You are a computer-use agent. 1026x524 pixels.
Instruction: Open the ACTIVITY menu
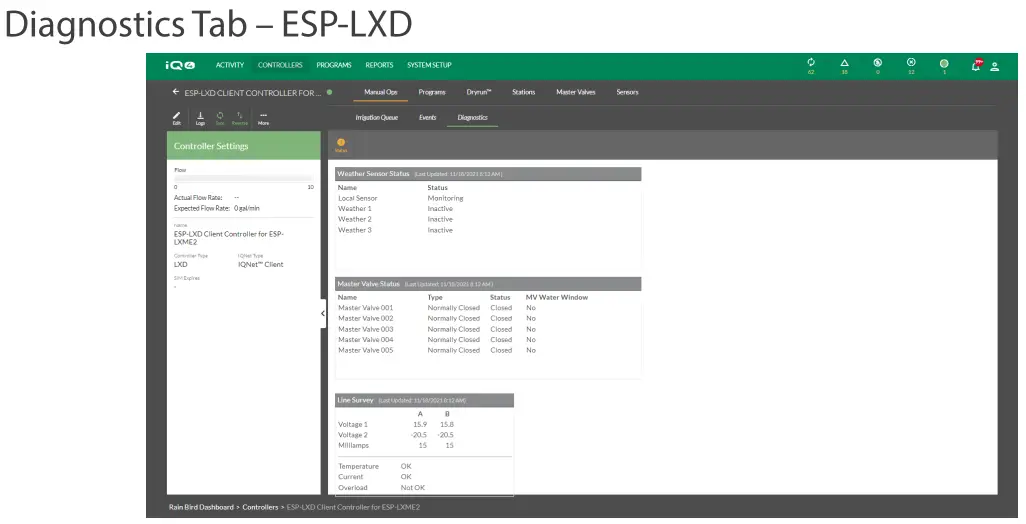click(230, 65)
